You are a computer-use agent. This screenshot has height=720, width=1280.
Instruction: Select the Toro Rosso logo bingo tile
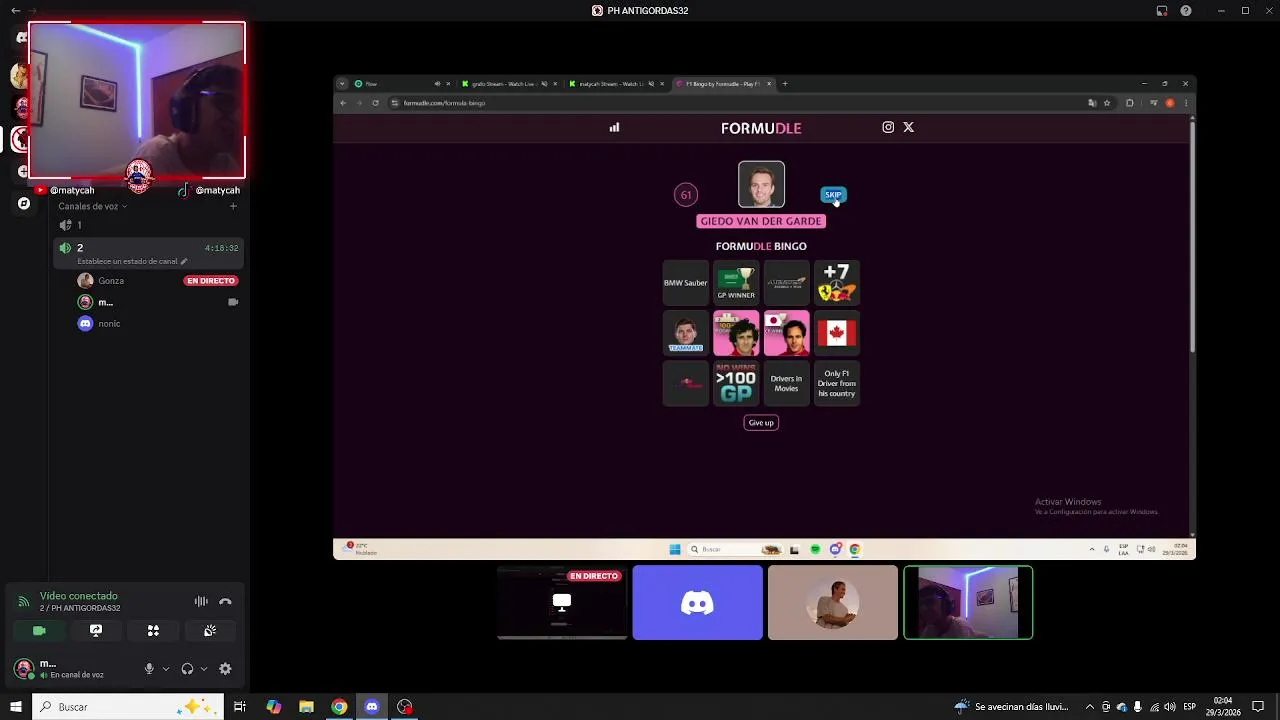(x=686, y=383)
